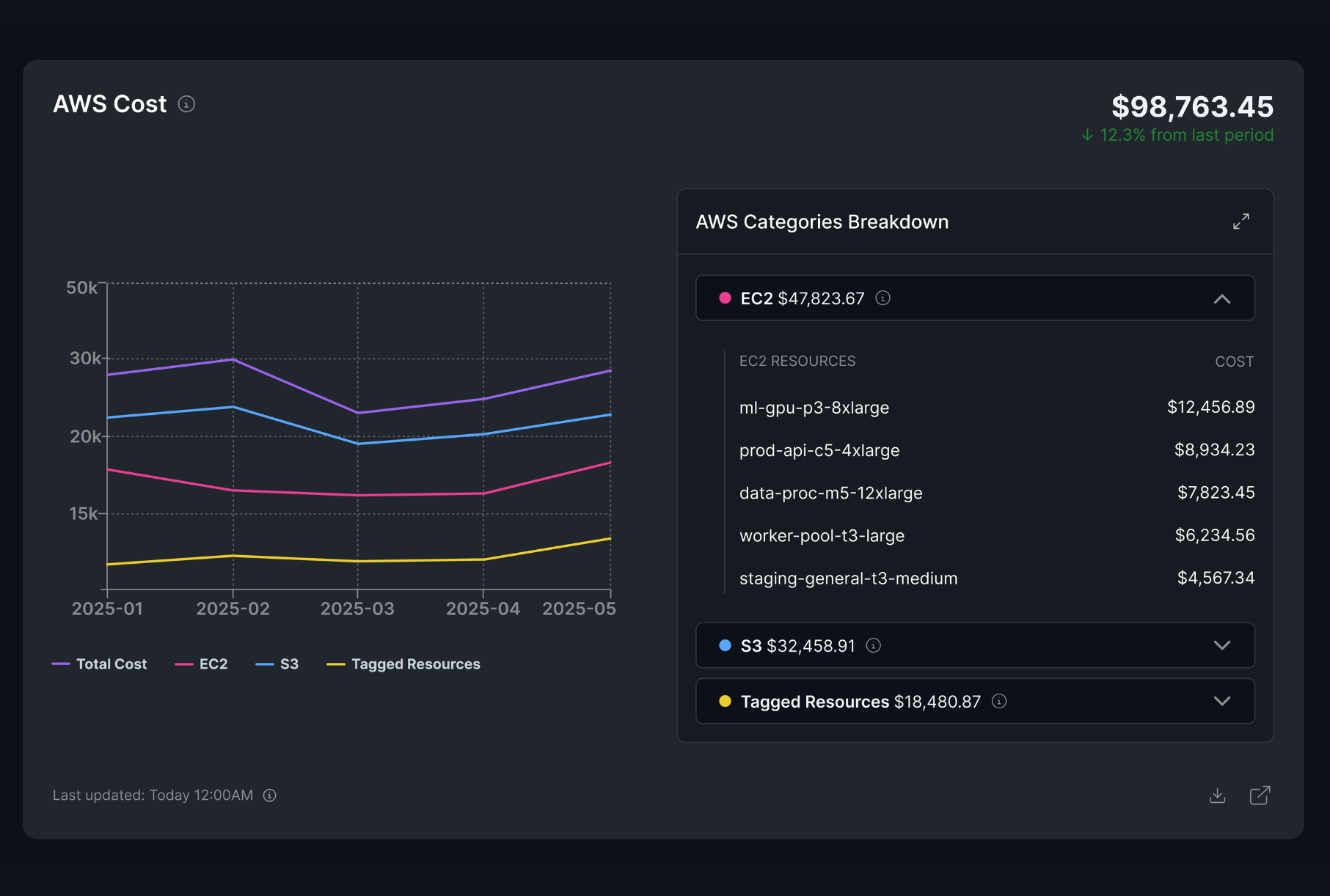
Task: Open the info tooltip beside AWS Cost title
Action: [187, 104]
